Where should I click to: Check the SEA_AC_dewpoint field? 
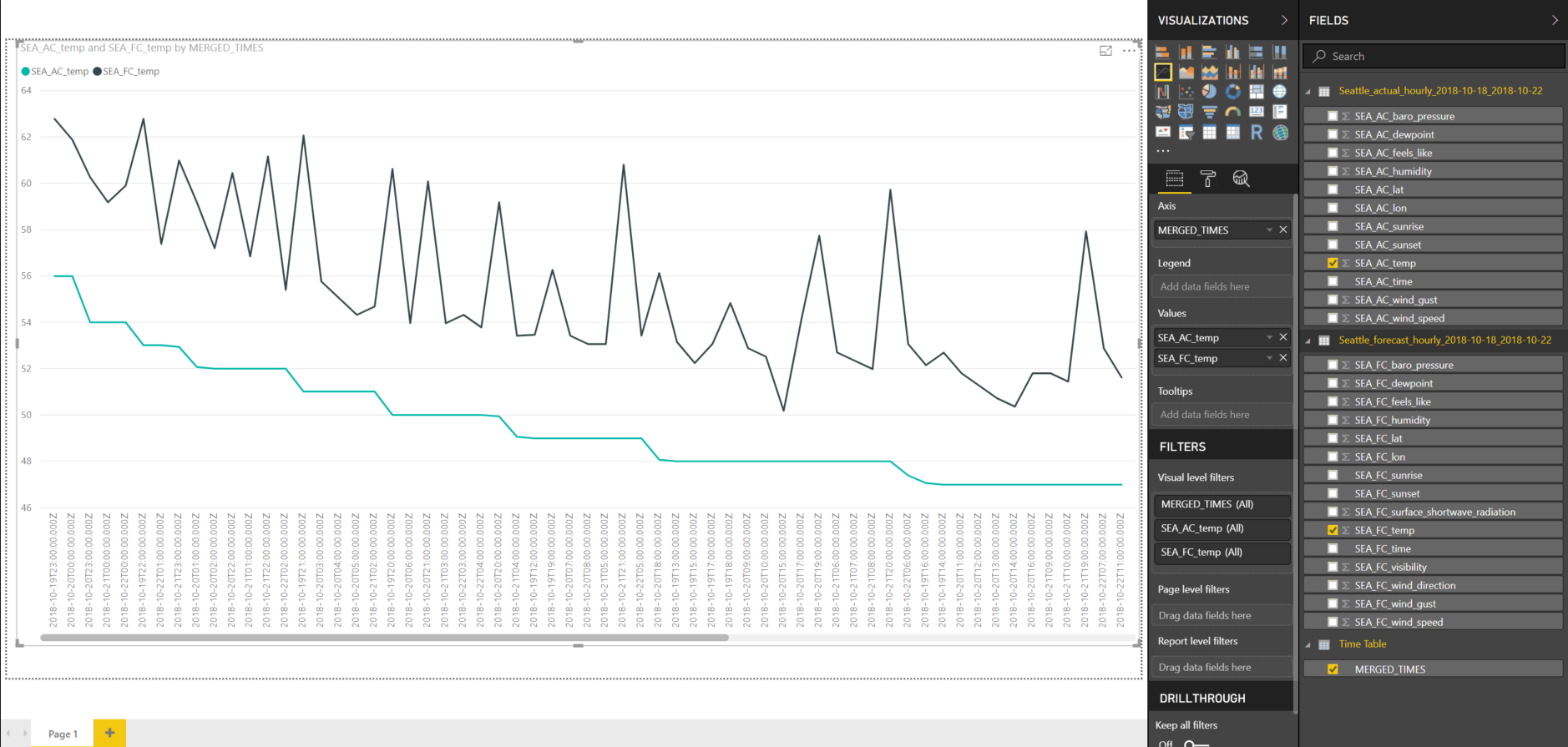pos(1333,134)
